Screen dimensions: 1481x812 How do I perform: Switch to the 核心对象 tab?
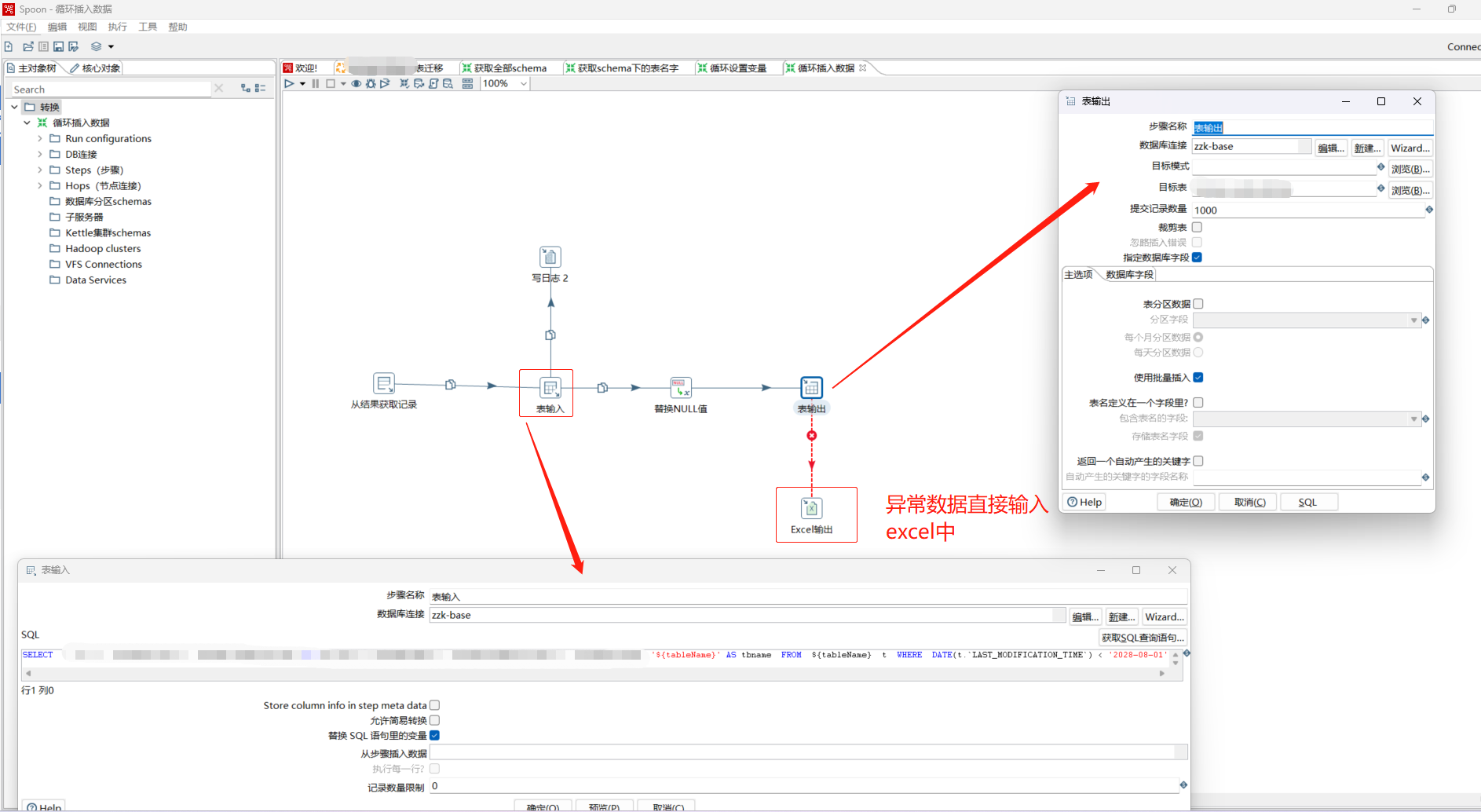click(95, 68)
